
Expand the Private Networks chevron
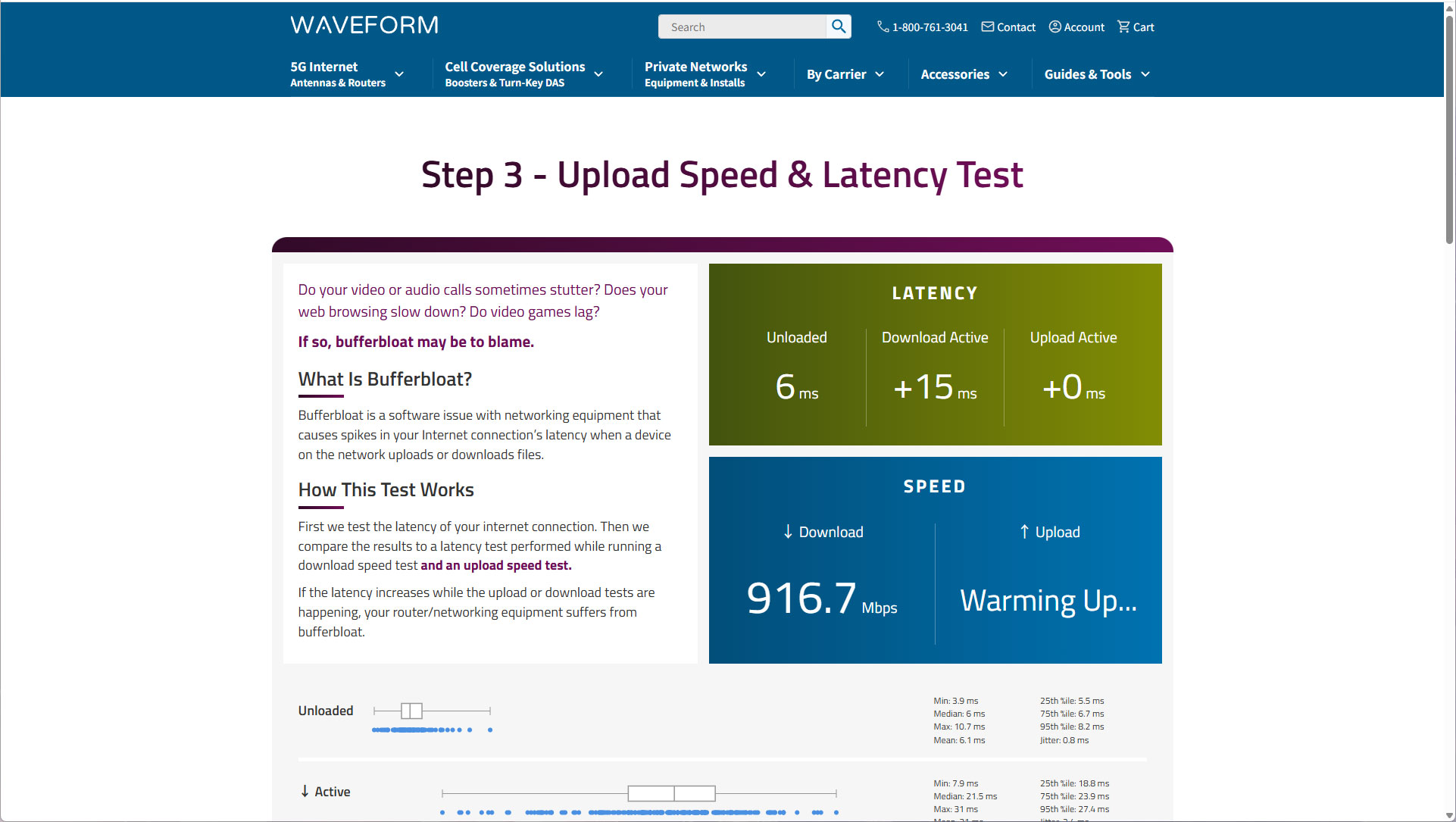pyautogui.click(x=761, y=74)
